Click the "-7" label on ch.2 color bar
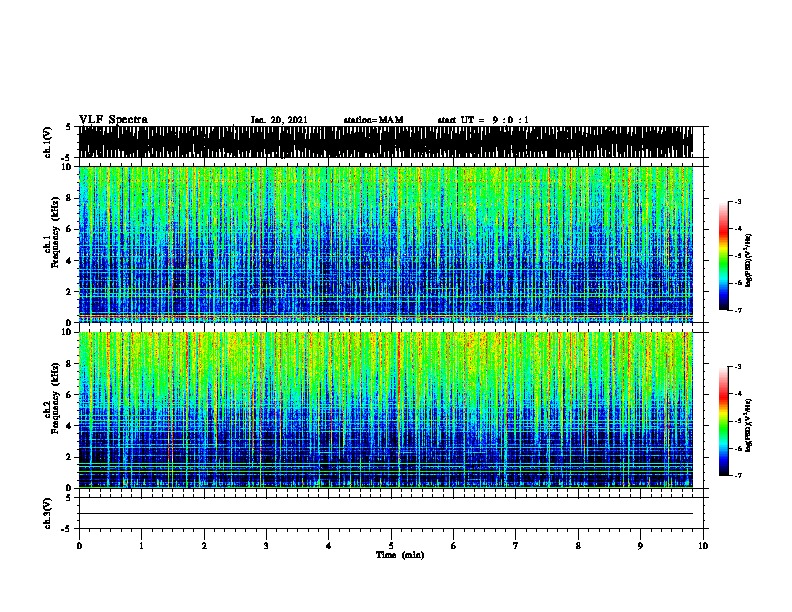Image resolution: width=792 pixels, height=612 pixels. point(737,476)
